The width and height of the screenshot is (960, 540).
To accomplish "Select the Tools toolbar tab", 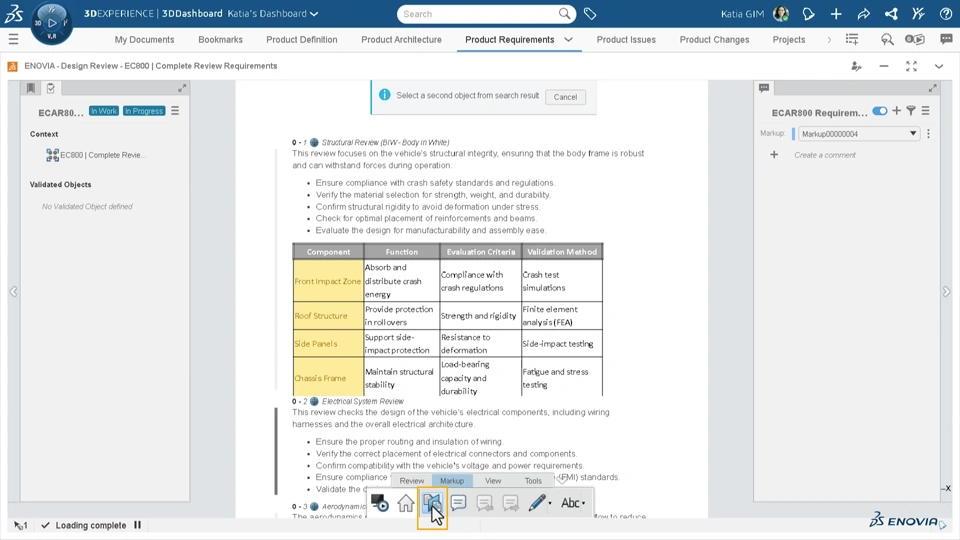I will (x=533, y=481).
